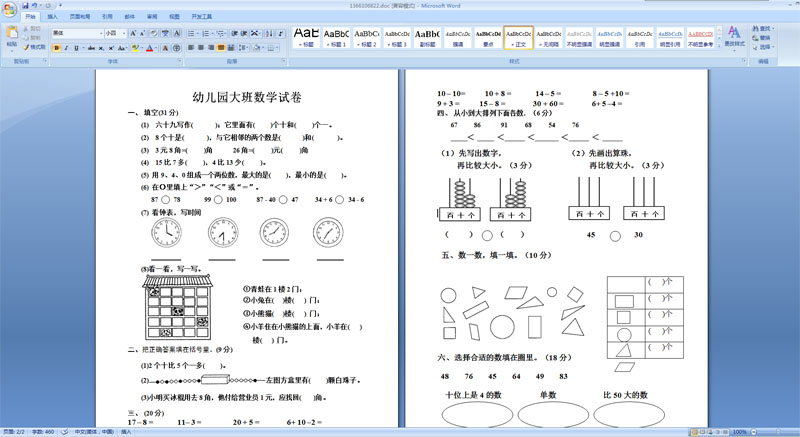Click the language indicator in status bar
This screenshot has height=437, width=800.
click(94, 432)
